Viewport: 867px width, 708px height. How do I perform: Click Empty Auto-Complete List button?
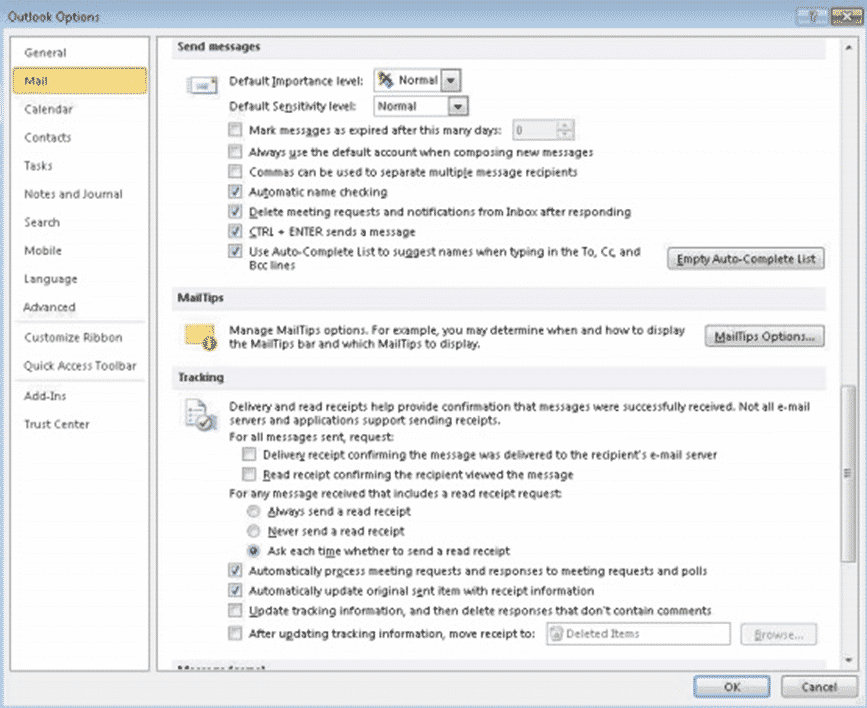tap(745, 259)
